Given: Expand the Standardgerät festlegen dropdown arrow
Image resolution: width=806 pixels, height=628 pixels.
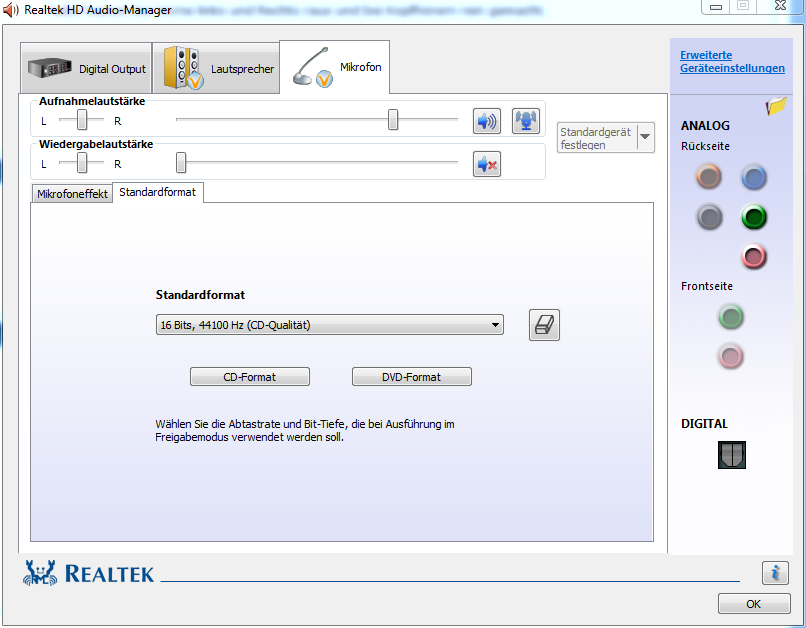Looking at the screenshot, I should point(645,137).
